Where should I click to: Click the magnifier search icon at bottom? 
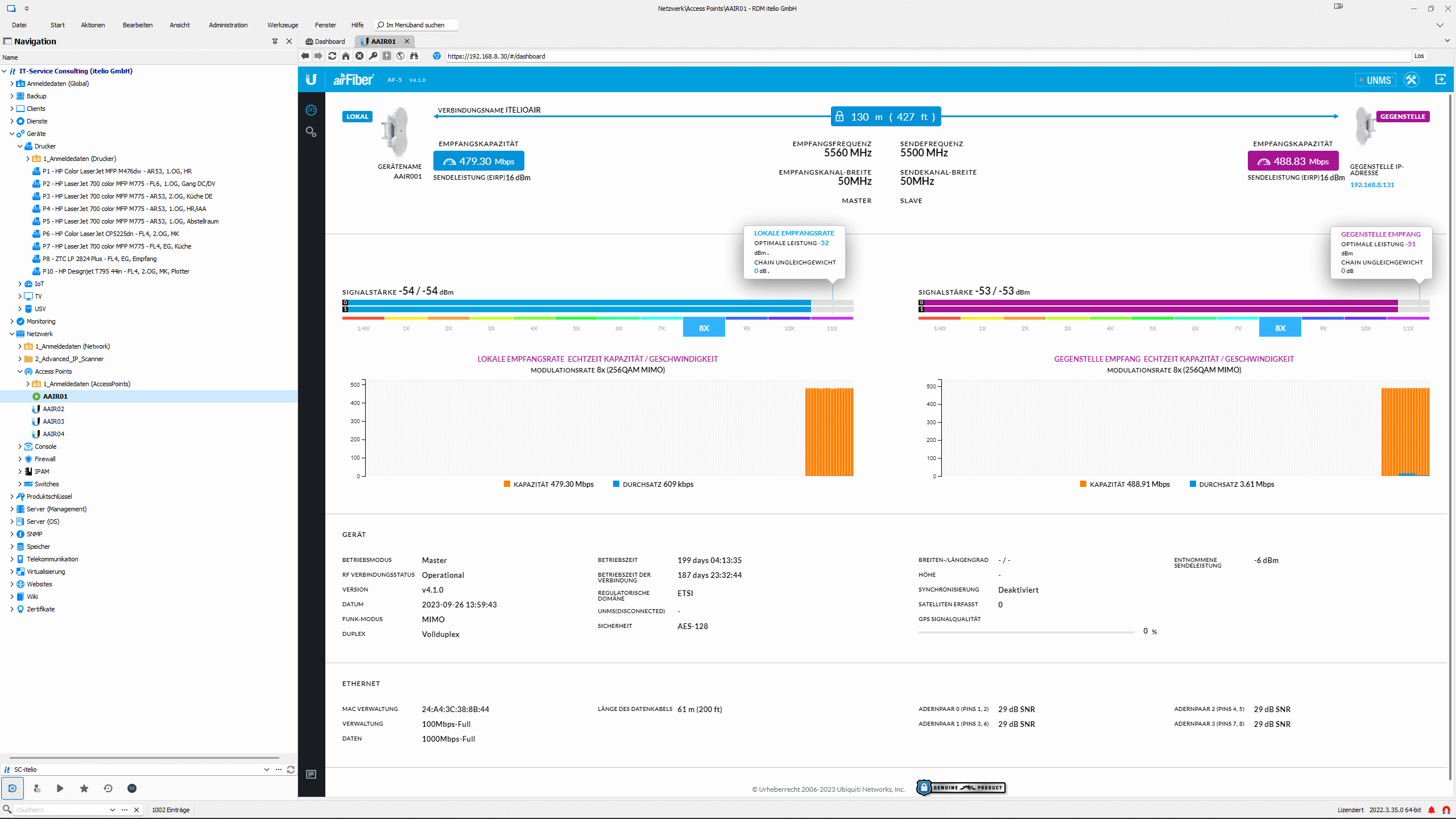7,809
